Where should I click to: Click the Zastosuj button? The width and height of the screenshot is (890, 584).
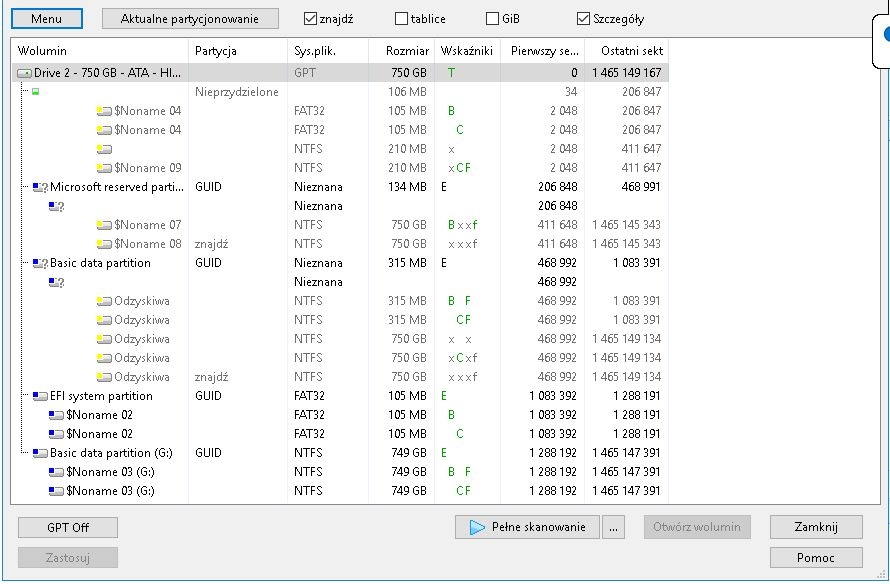[x=68, y=558]
